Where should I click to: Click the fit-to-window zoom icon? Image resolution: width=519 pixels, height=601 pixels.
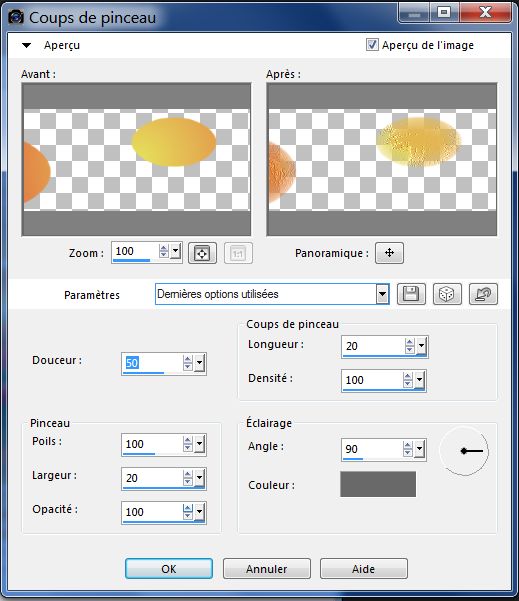(202, 253)
